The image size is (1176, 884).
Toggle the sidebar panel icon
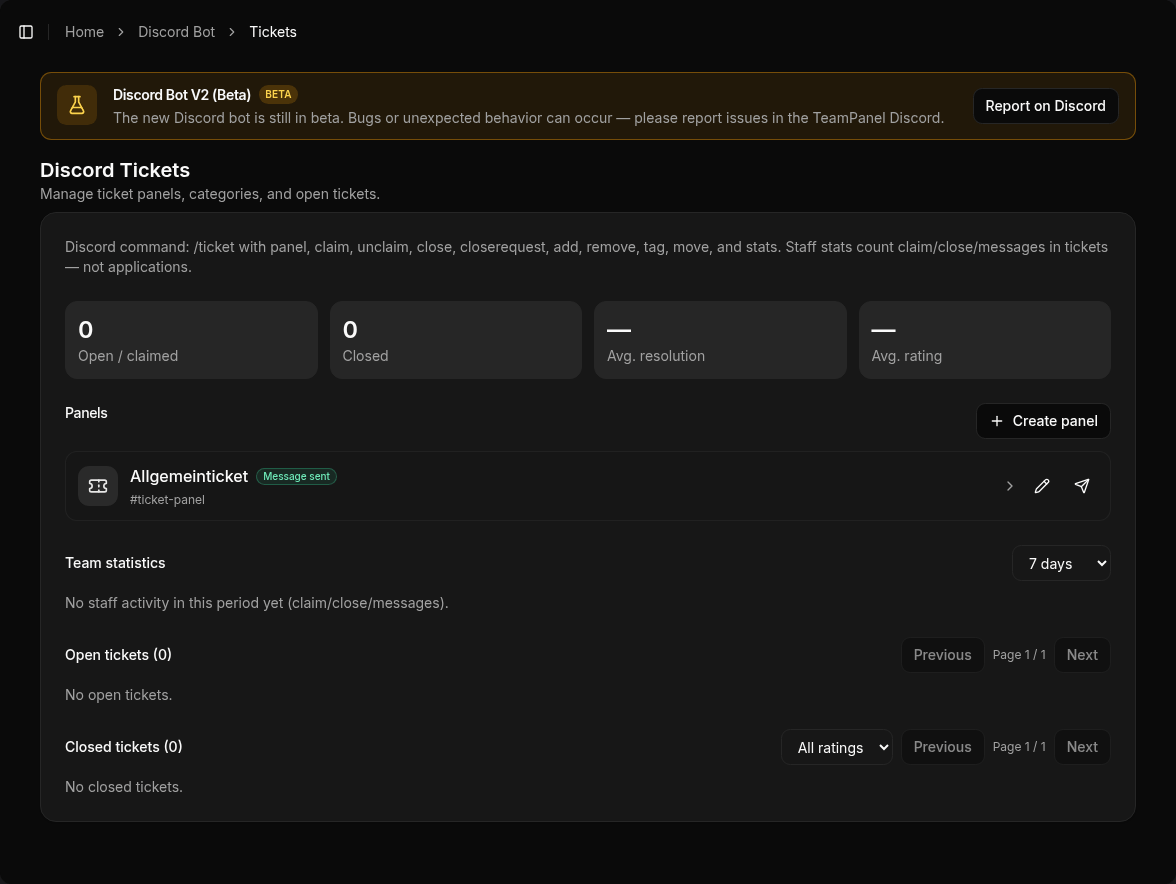click(x=26, y=32)
